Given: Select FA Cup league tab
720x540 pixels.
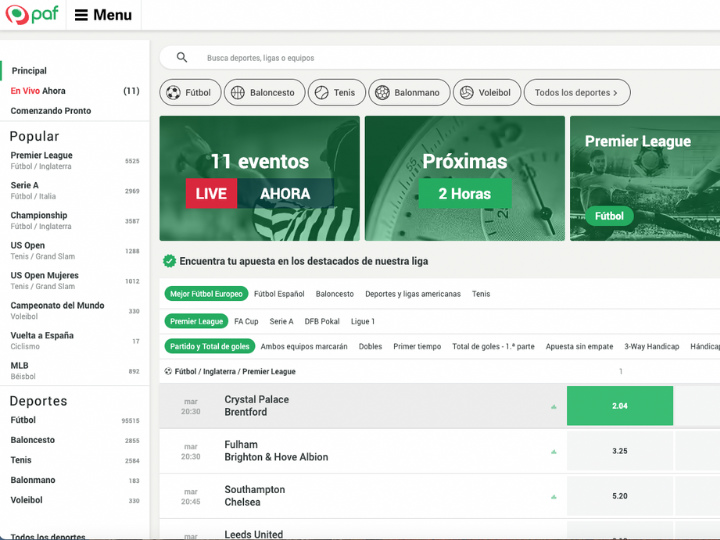Looking at the screenshot, I should (246, 321).
